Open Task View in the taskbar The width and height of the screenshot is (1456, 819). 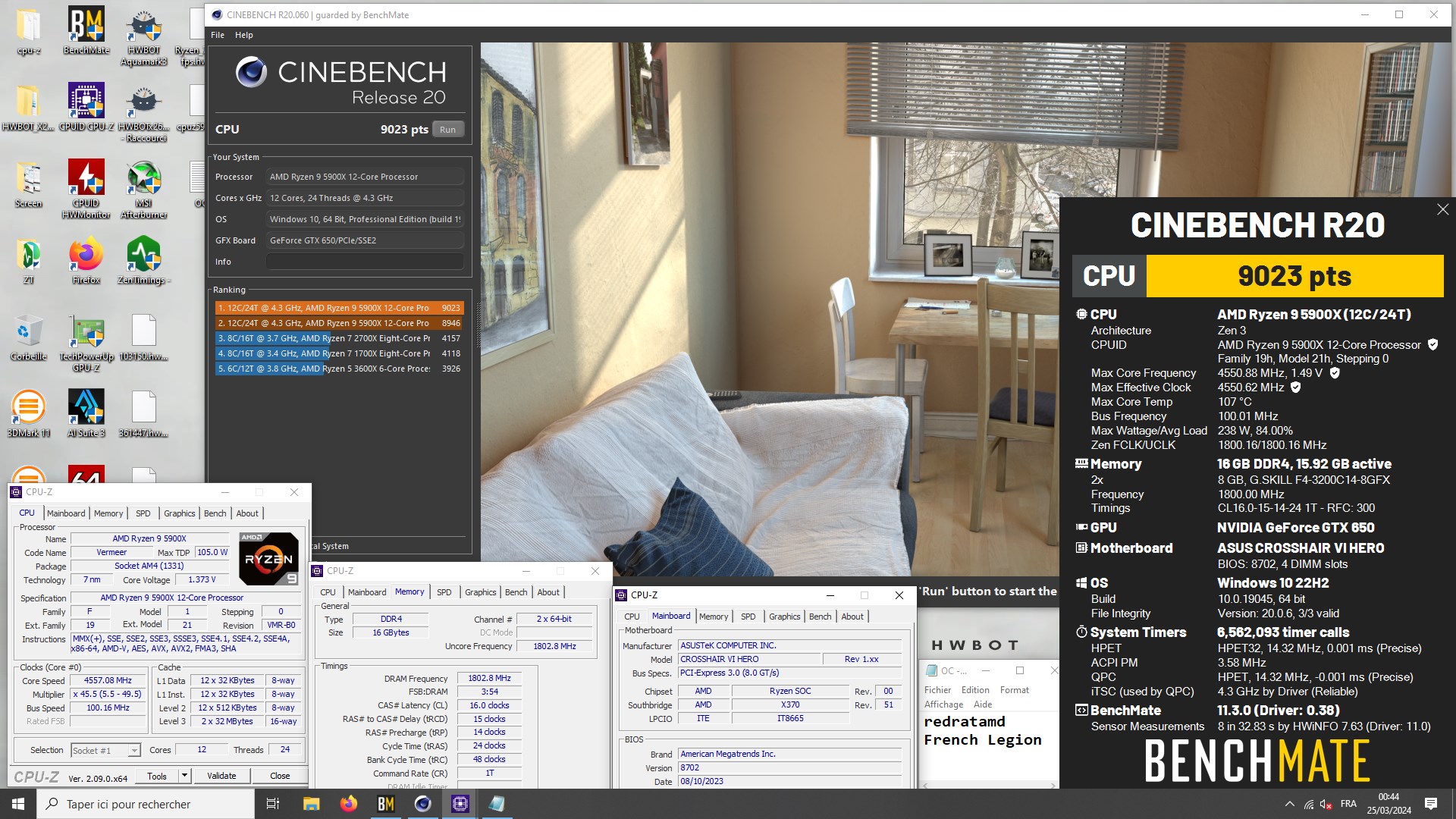click(273, 804)
